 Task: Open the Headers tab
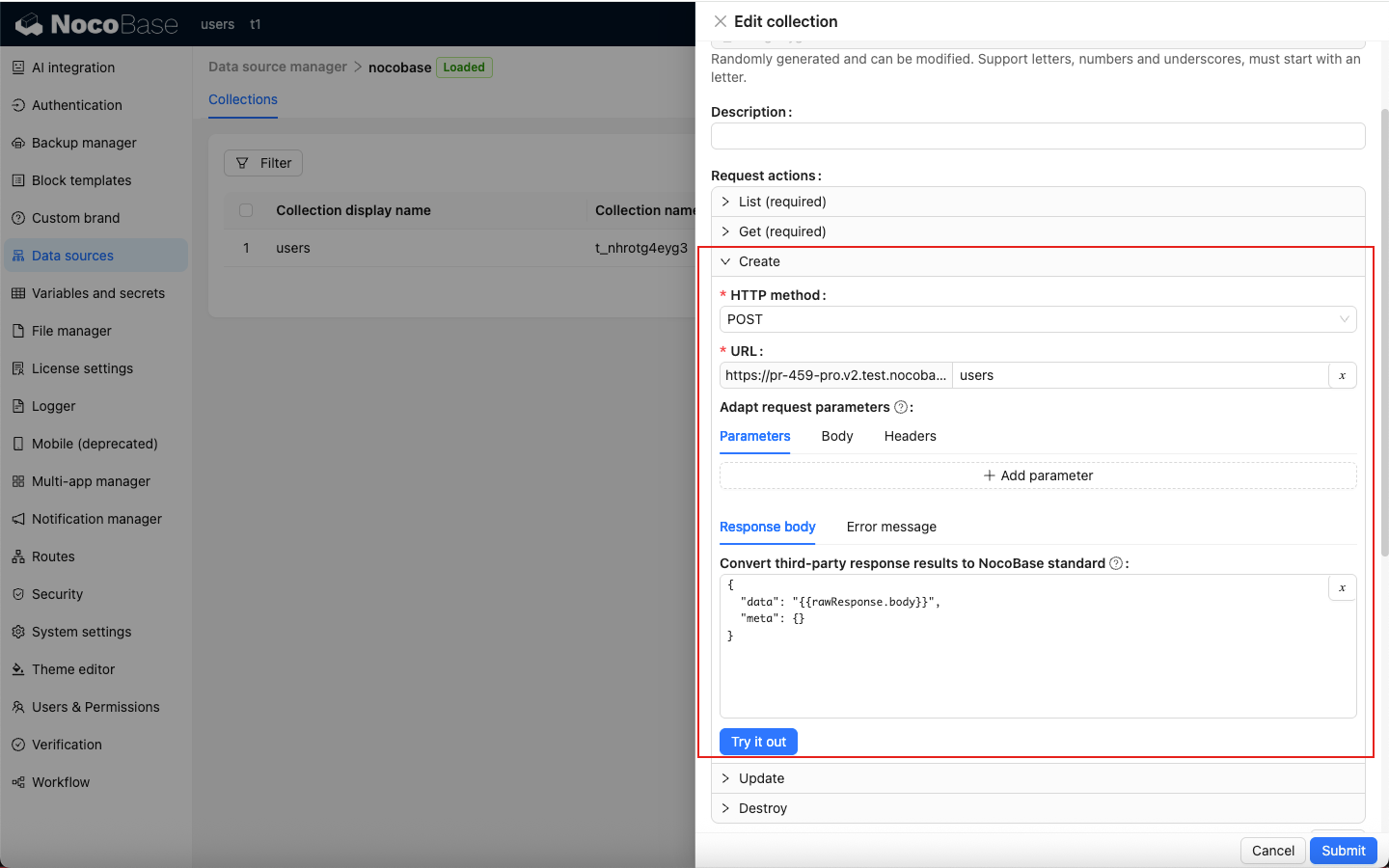pyautogui.click(x=910, y=436)
